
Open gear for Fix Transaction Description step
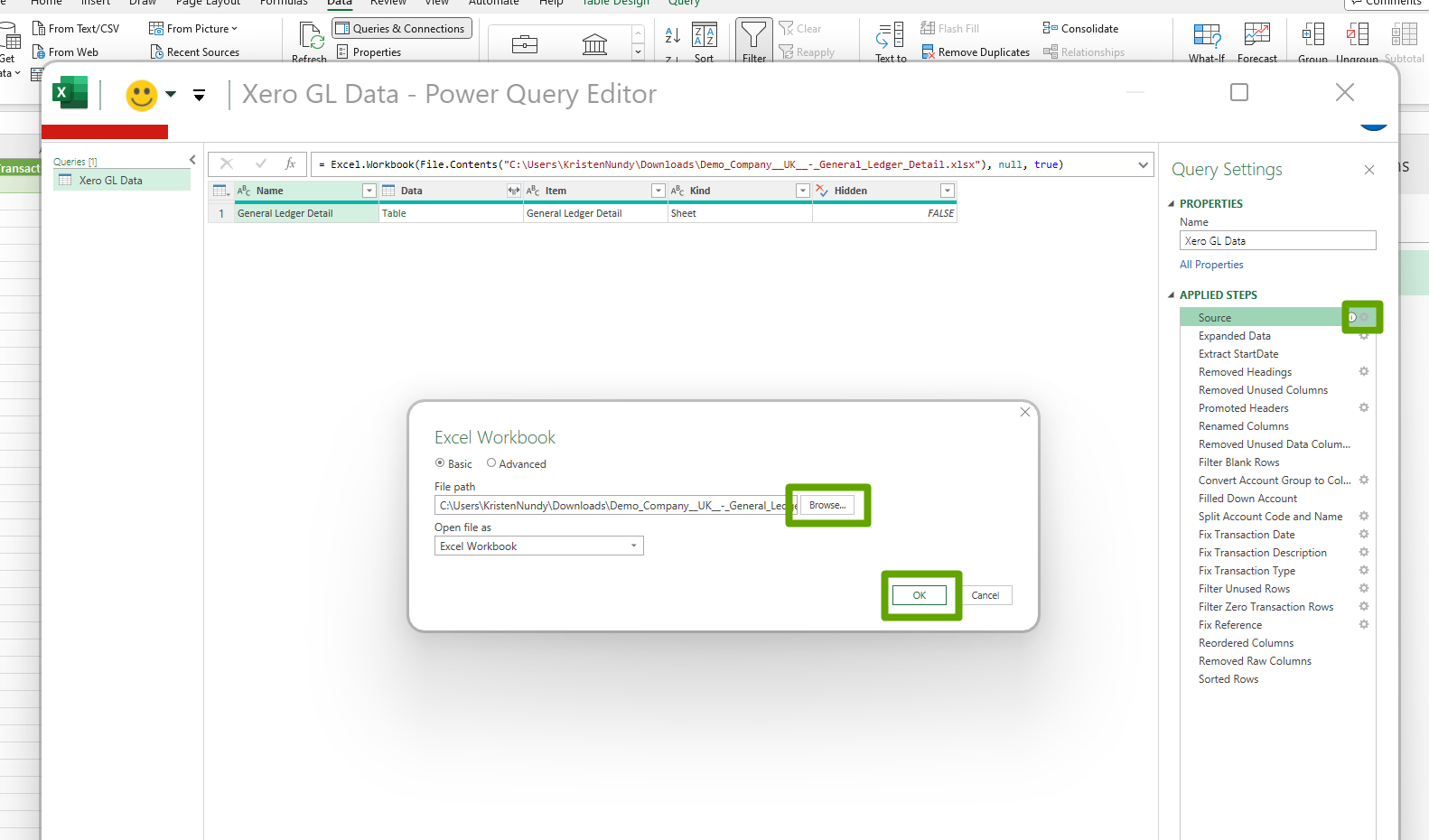(1364, 552)
